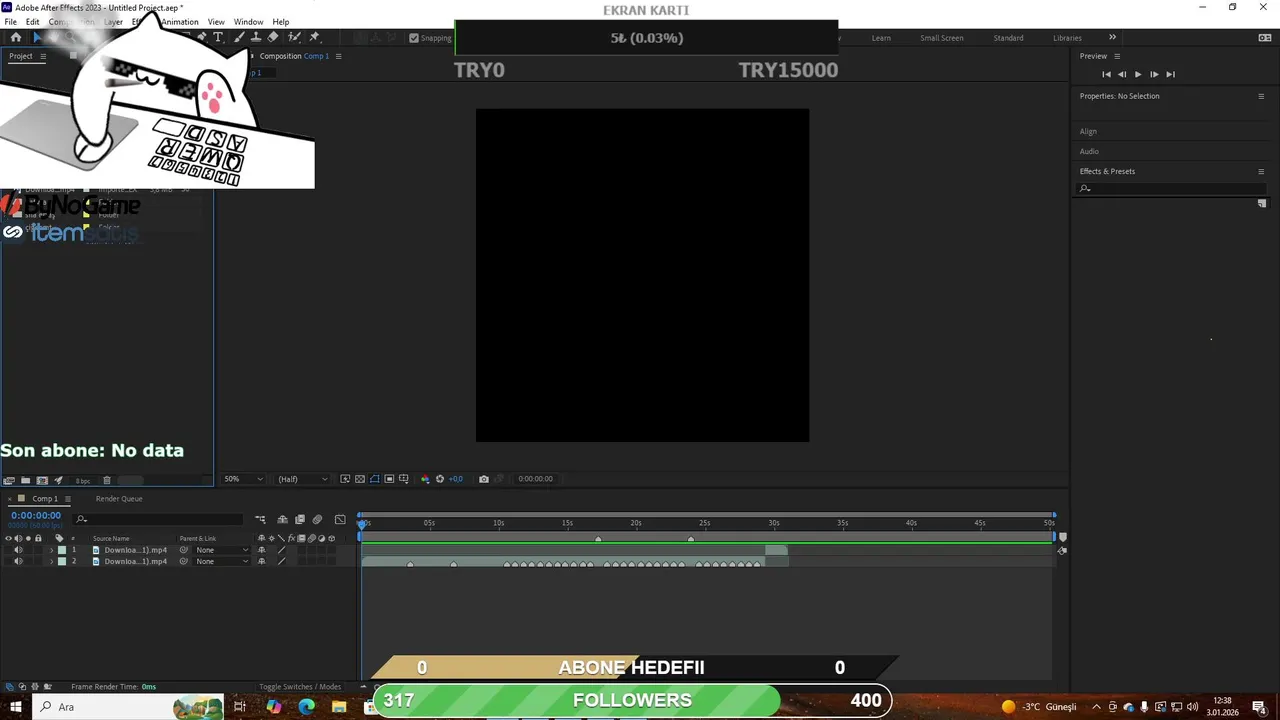Viewport: 1280px width, 720px height.
Task: Play the composition preview
Action: [1138, 74]
